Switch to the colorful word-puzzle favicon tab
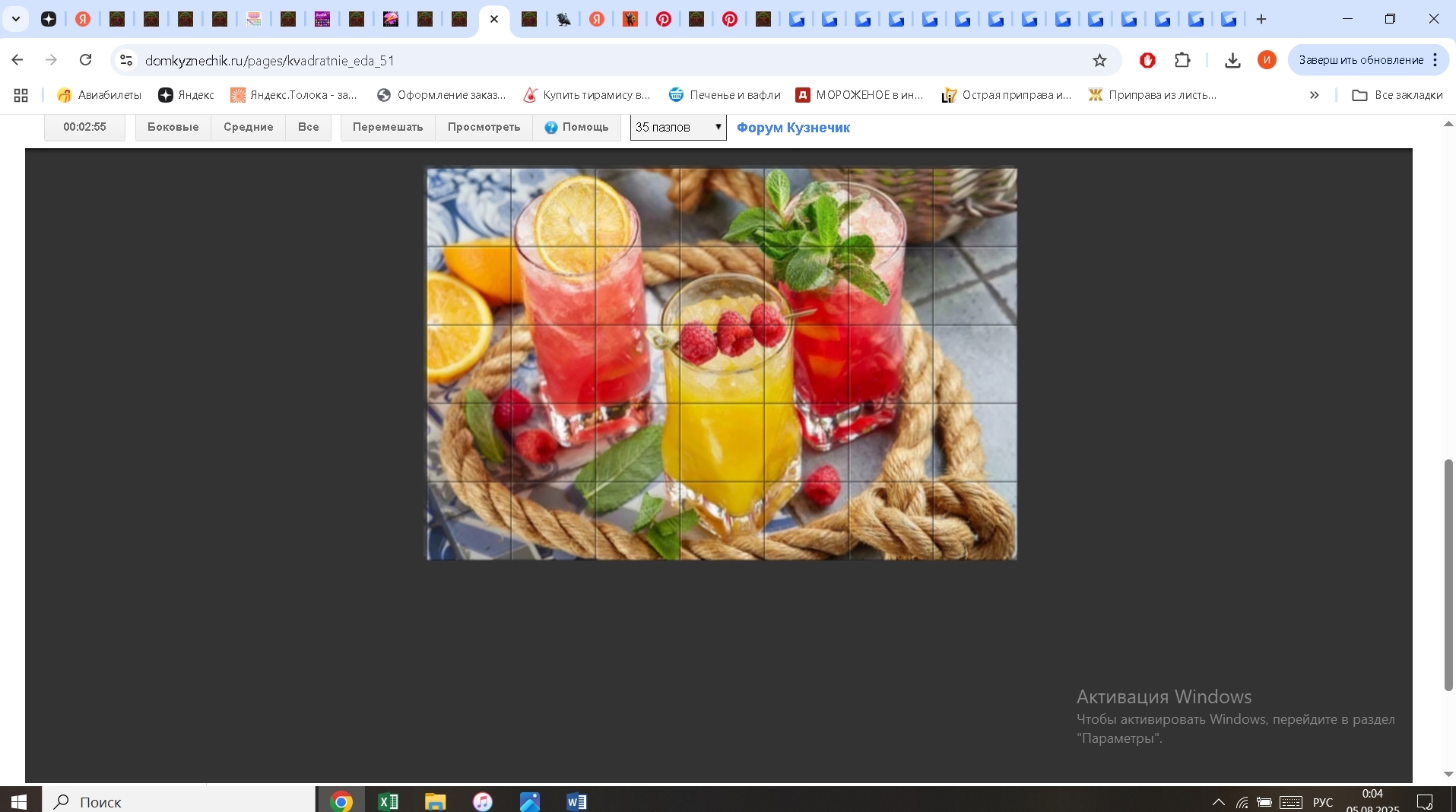Screen dimensions: 1456x812 point(254,19)
